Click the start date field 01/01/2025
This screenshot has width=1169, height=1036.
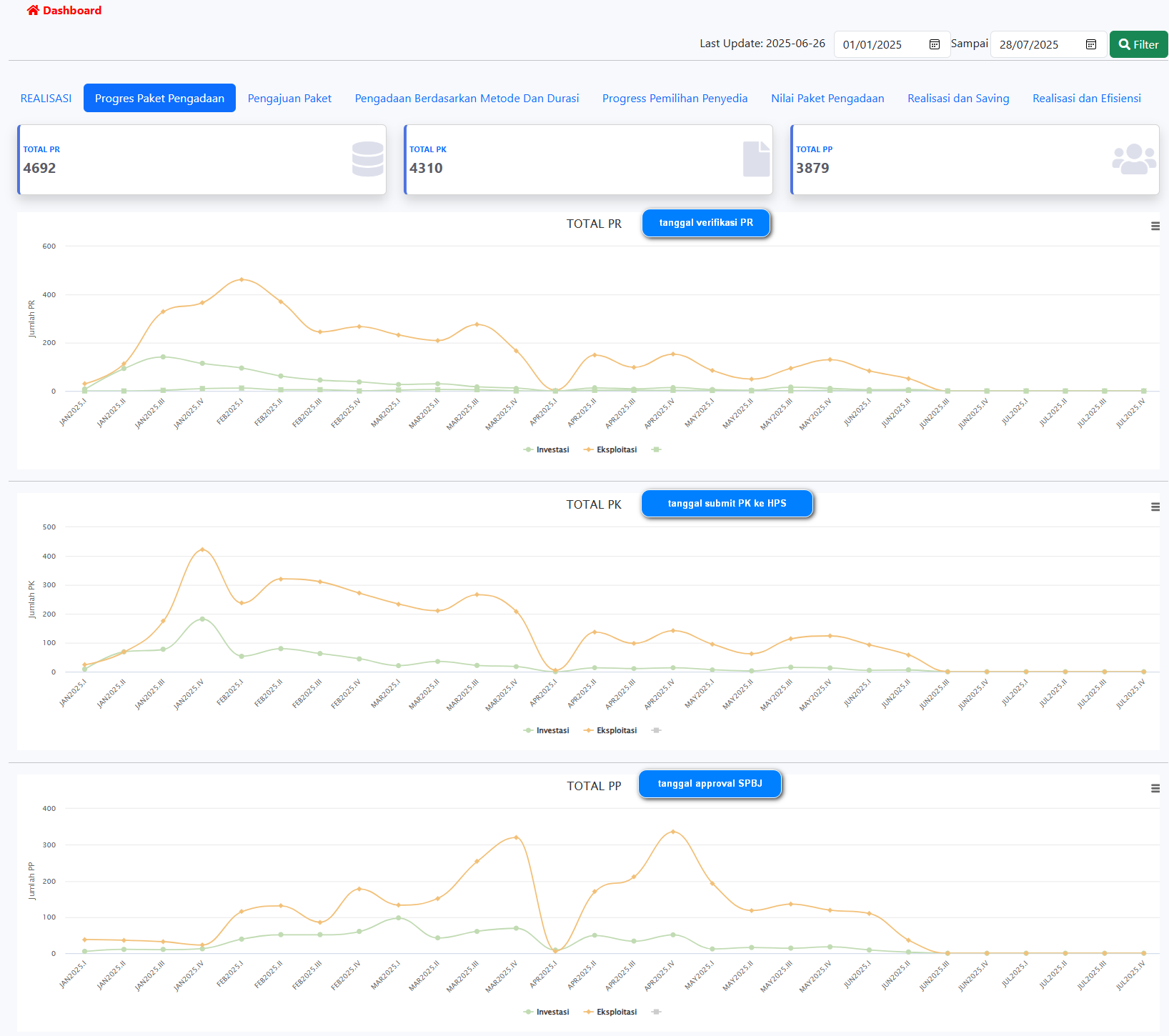tap(882, 44)
